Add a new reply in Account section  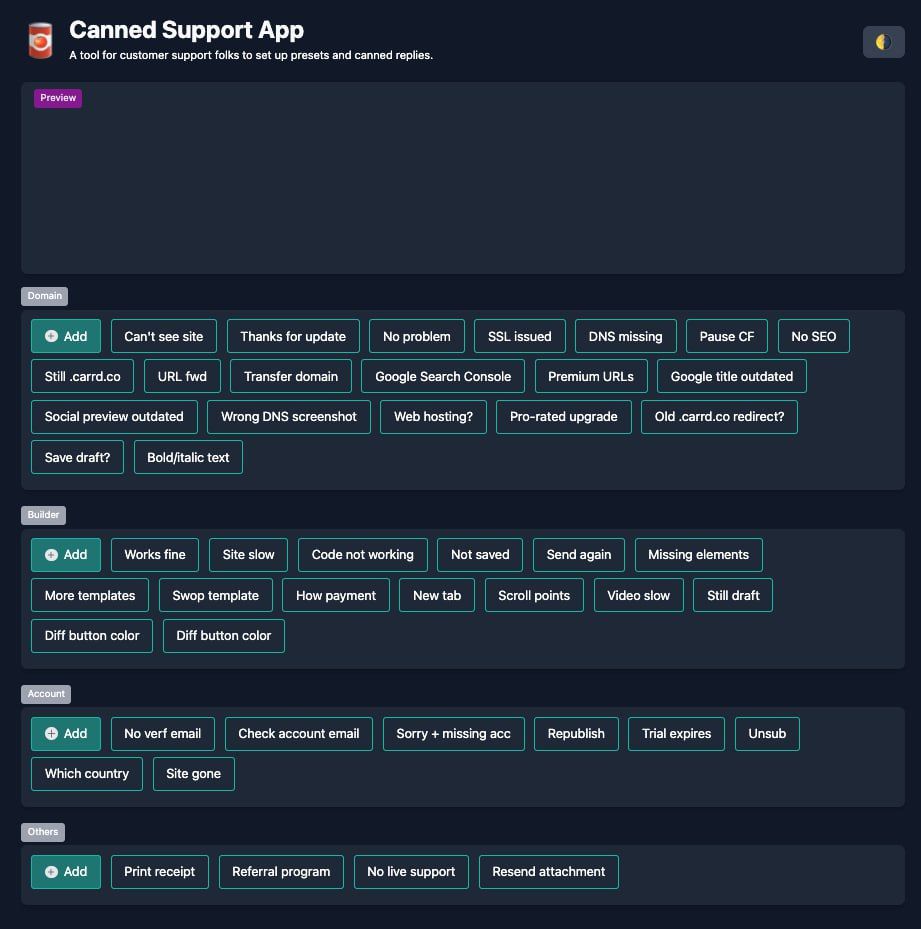point(66,733)
